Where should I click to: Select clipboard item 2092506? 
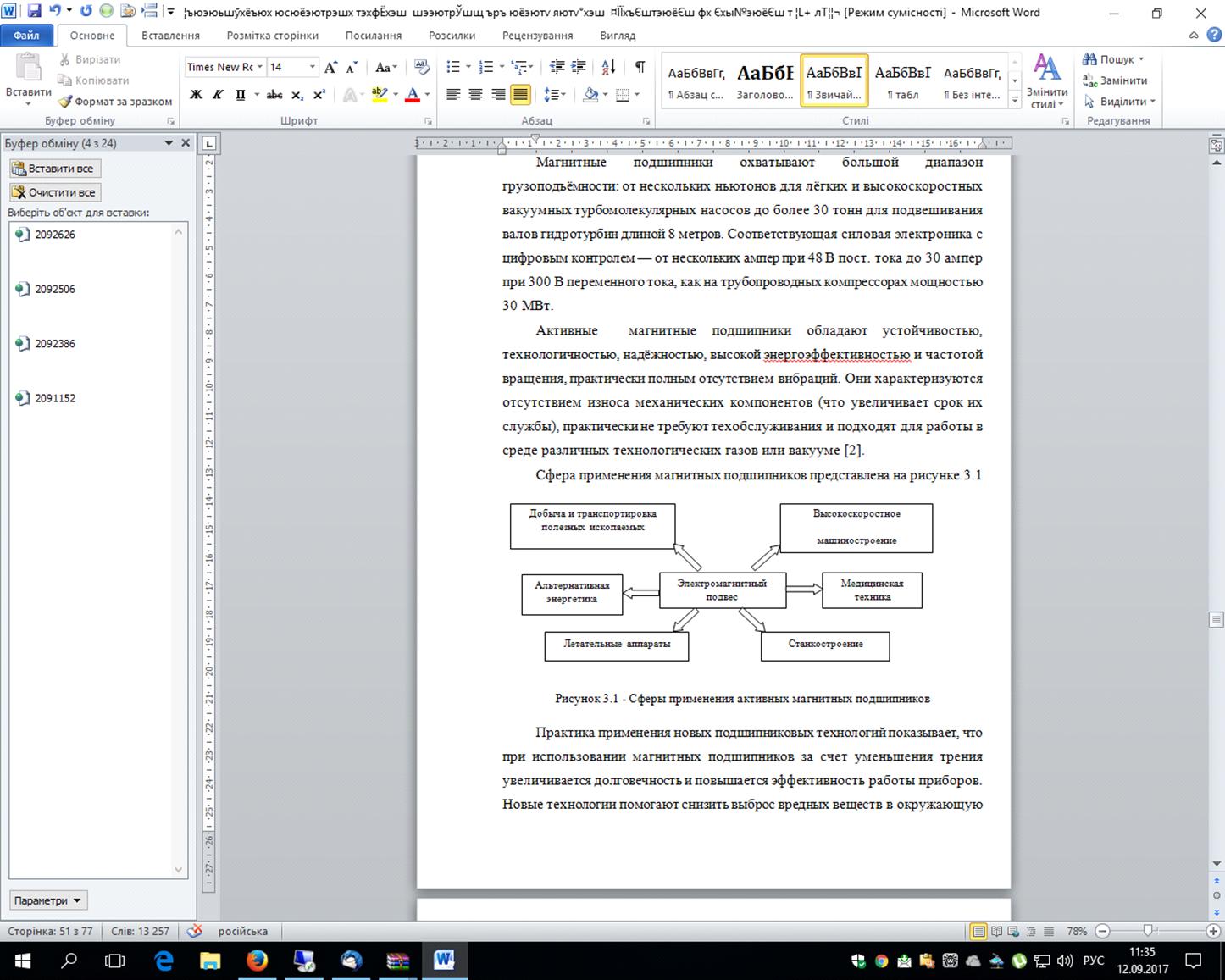click(x=55, y=289)
